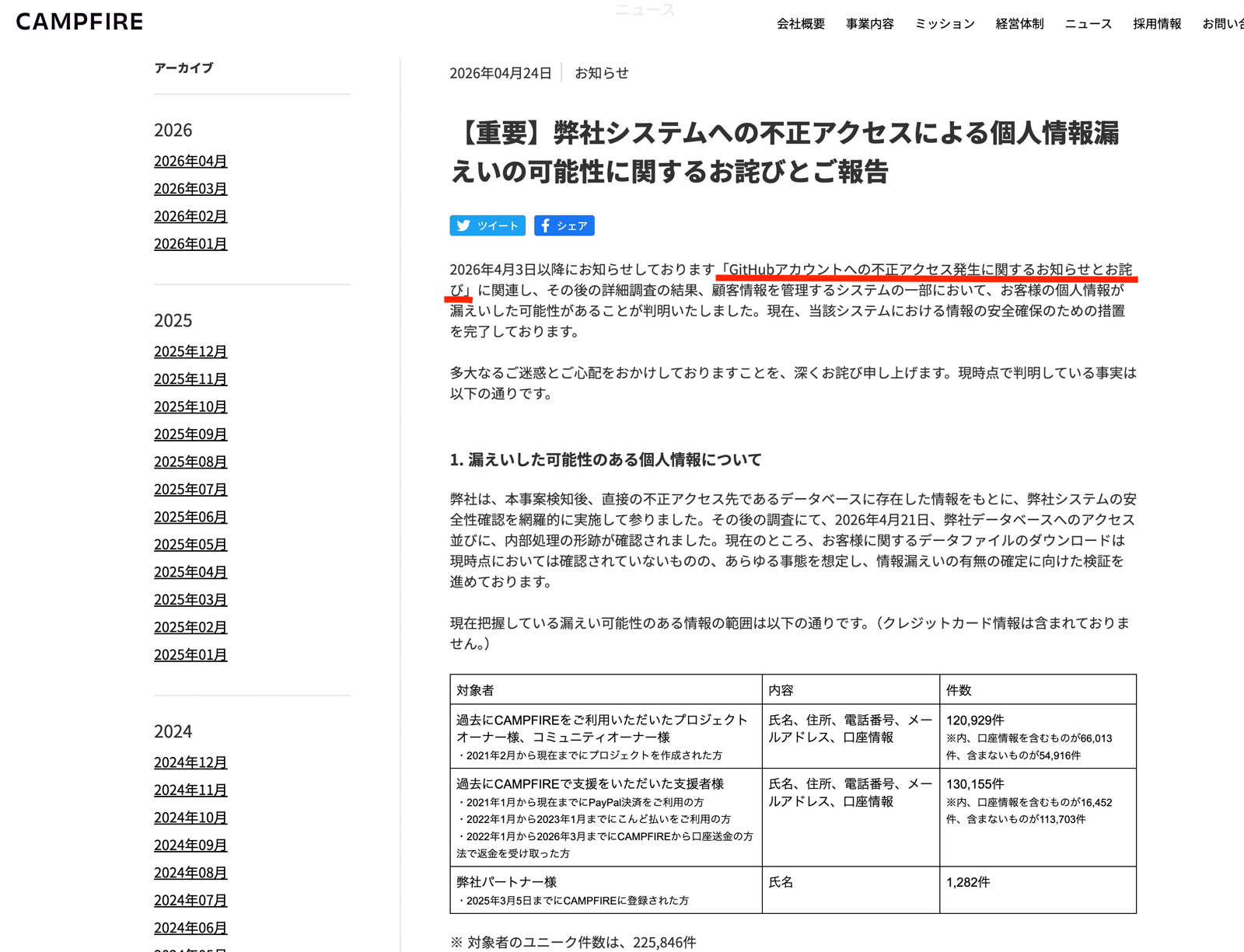Open the 2026年03月 archive

190,189
